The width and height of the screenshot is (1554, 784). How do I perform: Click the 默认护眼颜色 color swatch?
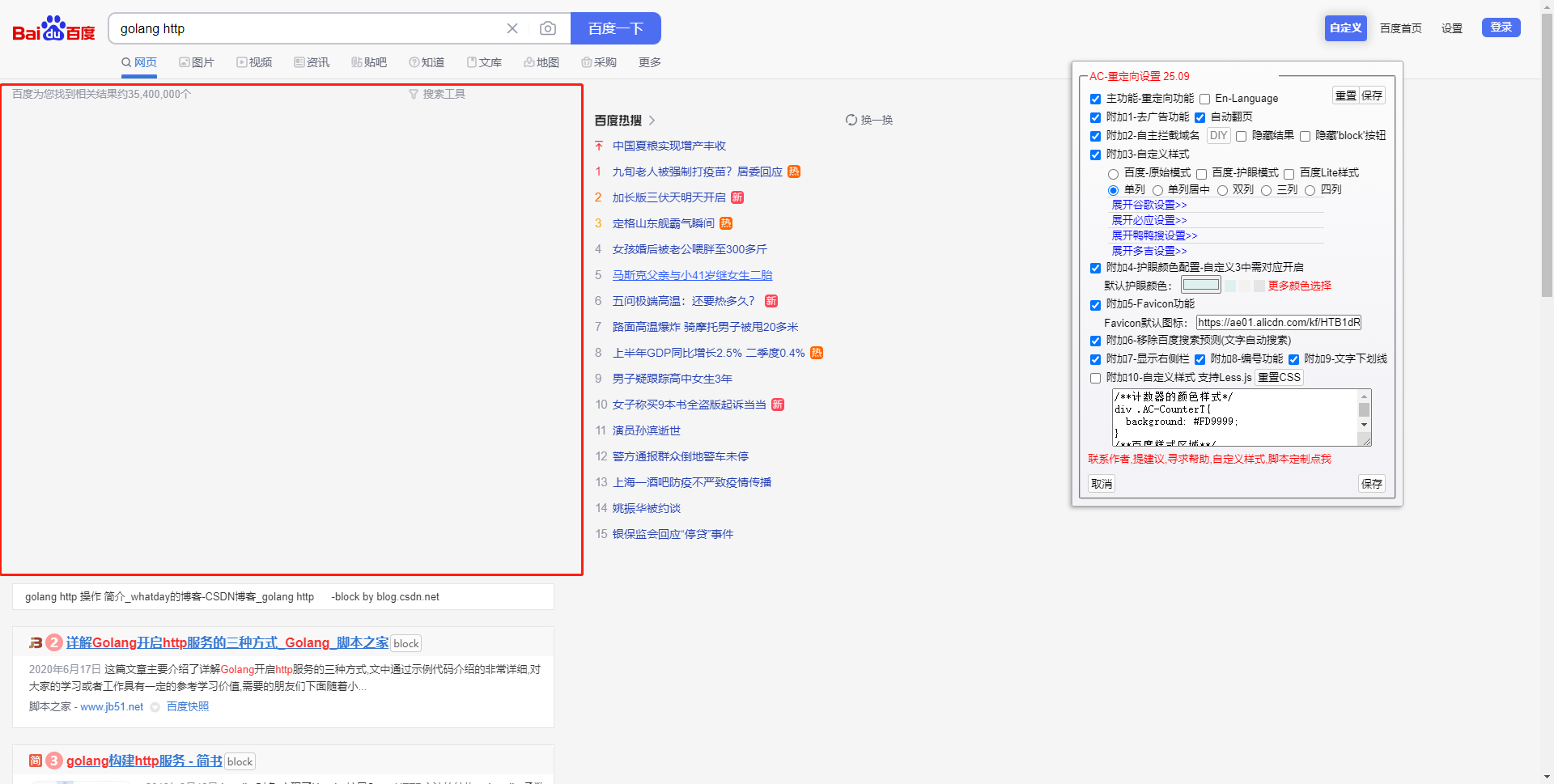[1201, 284]
